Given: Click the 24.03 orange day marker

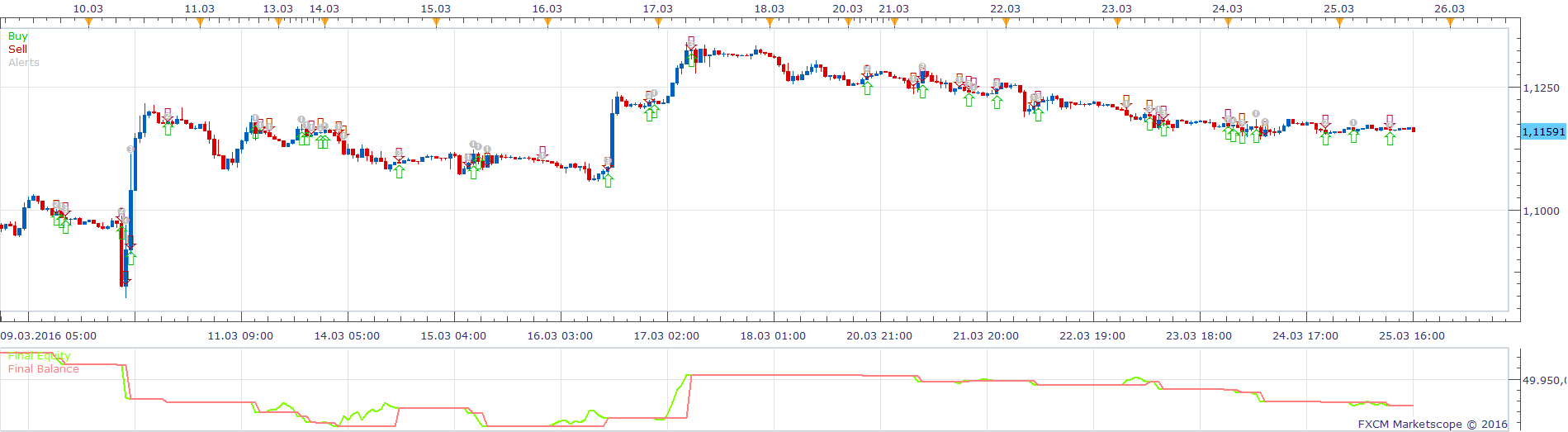Looking at the screenshot, I should (x=1228, y=22).
